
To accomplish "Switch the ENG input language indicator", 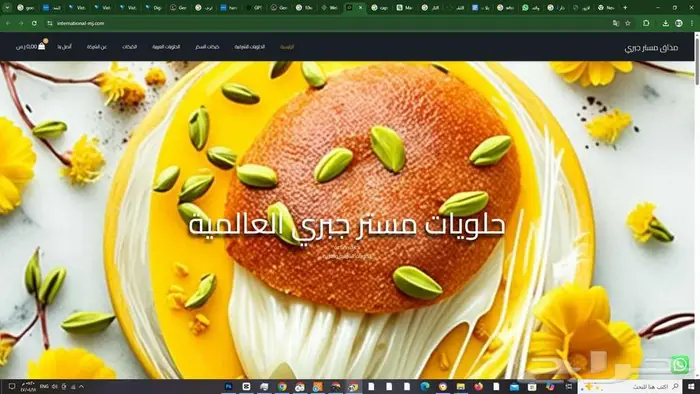I will tap(44, 386).
